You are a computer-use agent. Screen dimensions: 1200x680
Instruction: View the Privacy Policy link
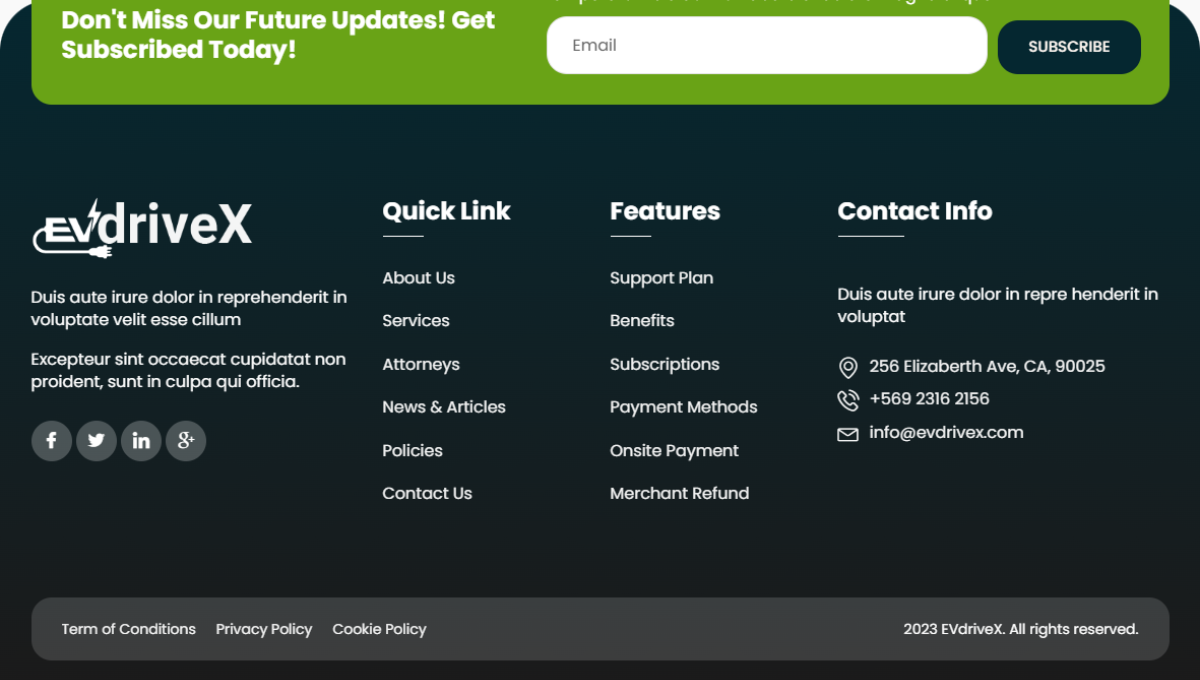(264, 629)
